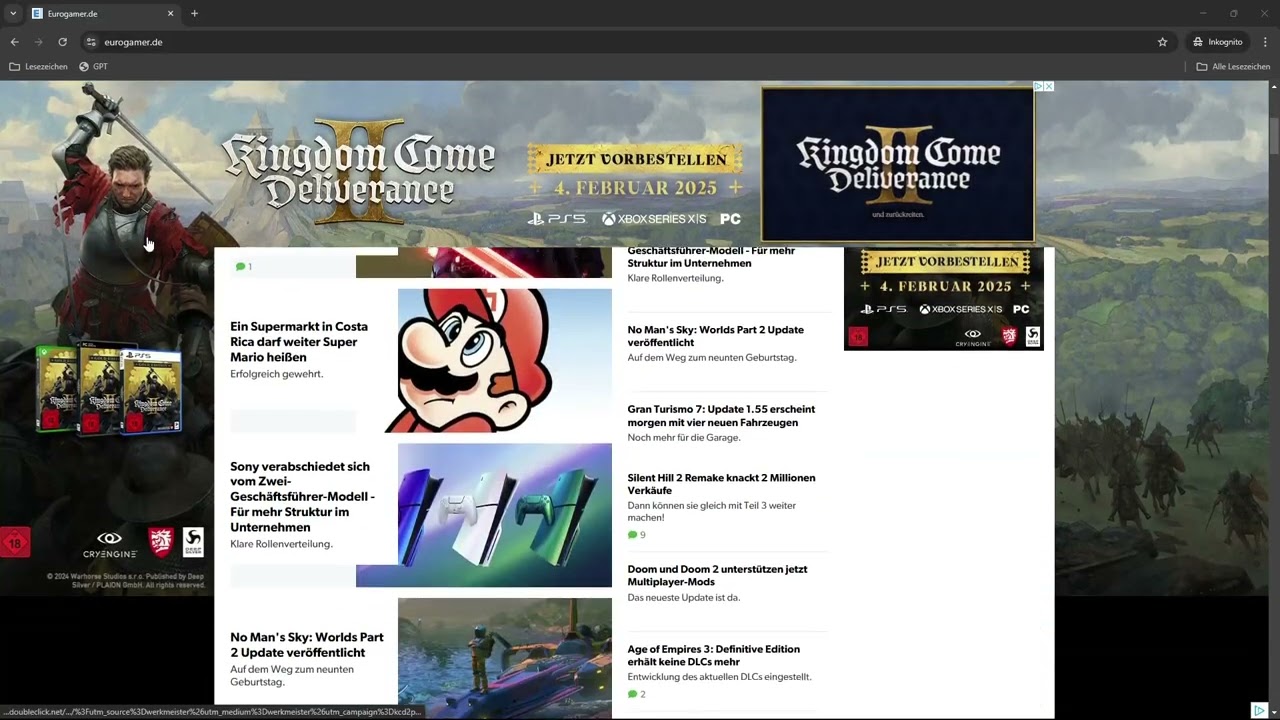Image resolution: width=1280 pixels, height=720 pixels.
Task: Open the GPT bookmark
Action: 93,66
